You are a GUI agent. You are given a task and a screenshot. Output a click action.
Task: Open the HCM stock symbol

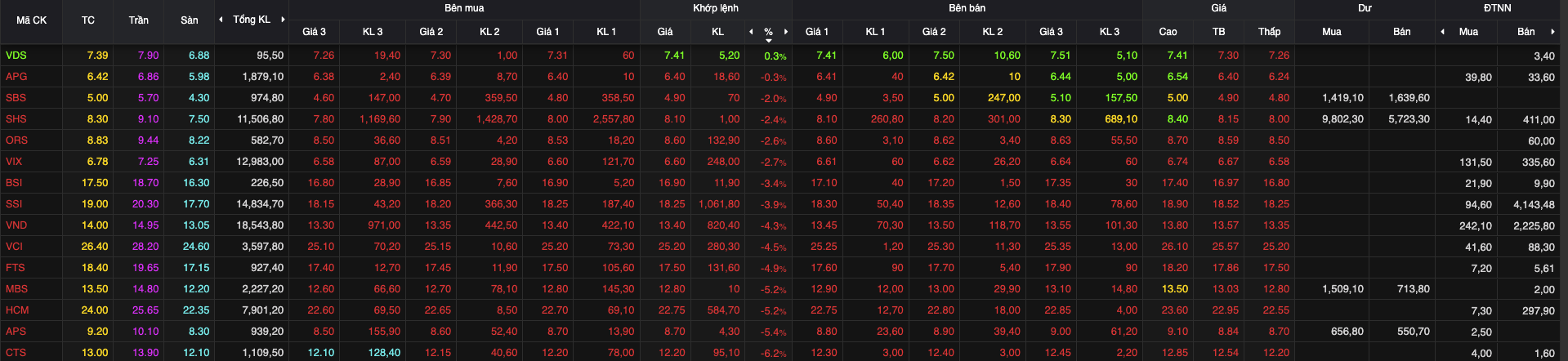click(x=17, y=310)
